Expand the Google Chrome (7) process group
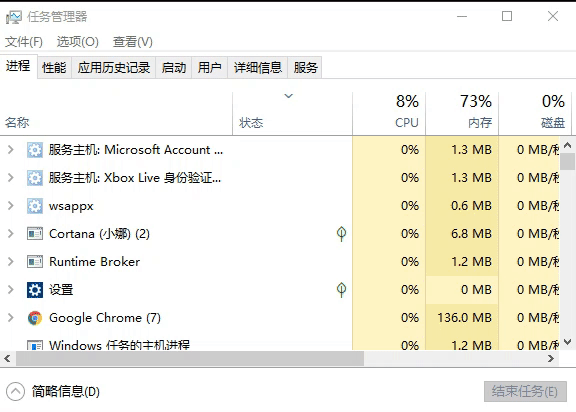The image size is (576, 412). pyautogui.click(x=11, y=318)
